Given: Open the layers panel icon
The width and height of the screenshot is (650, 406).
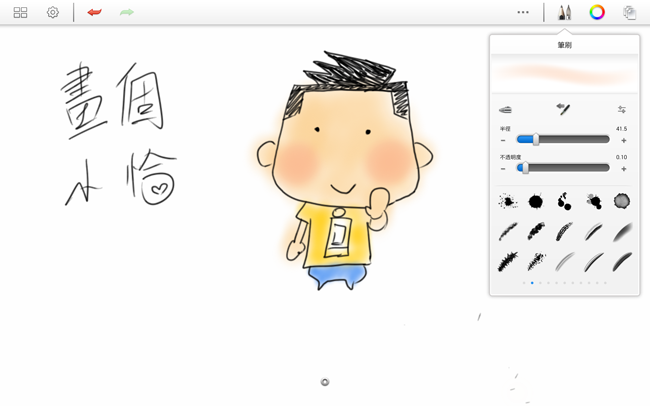Looking at the screenshot, I should click(630, 12).
